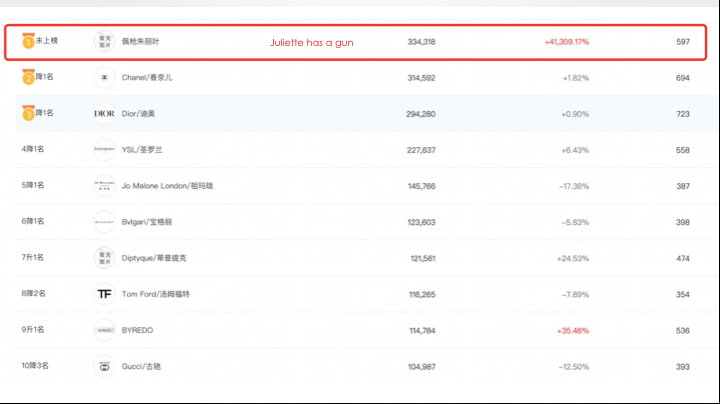
Task: Select the Diptyque brand name
Action: [x=154, y=258]
